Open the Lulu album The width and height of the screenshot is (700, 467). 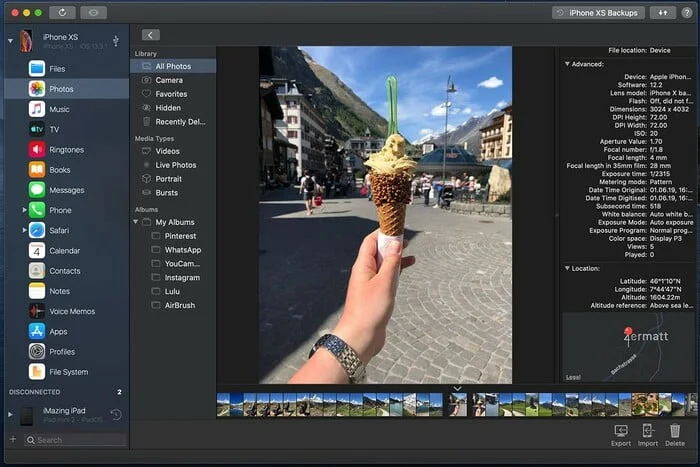click(x=173, y=291)
